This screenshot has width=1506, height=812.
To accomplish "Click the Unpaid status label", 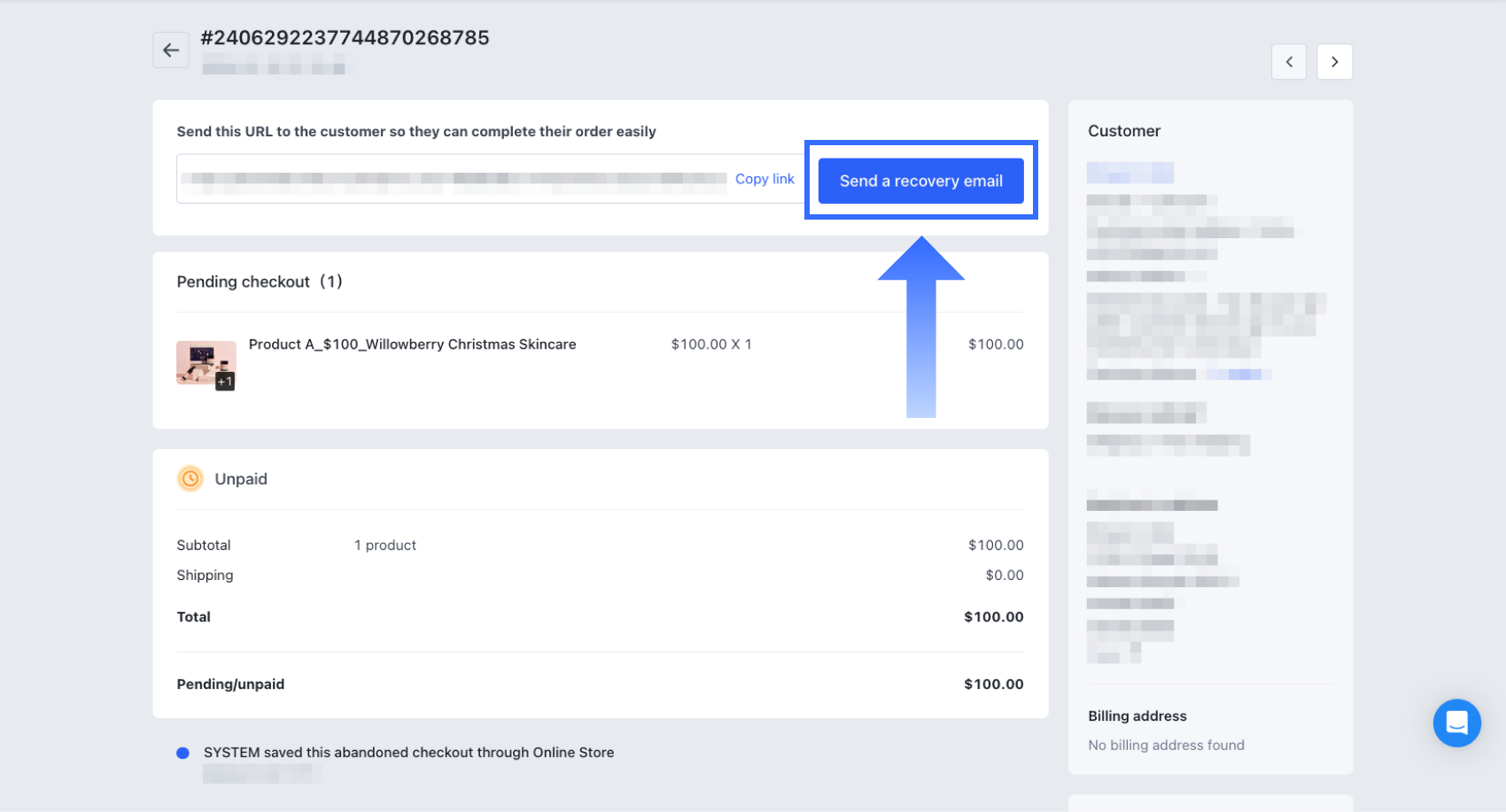I will pos(241,479).
